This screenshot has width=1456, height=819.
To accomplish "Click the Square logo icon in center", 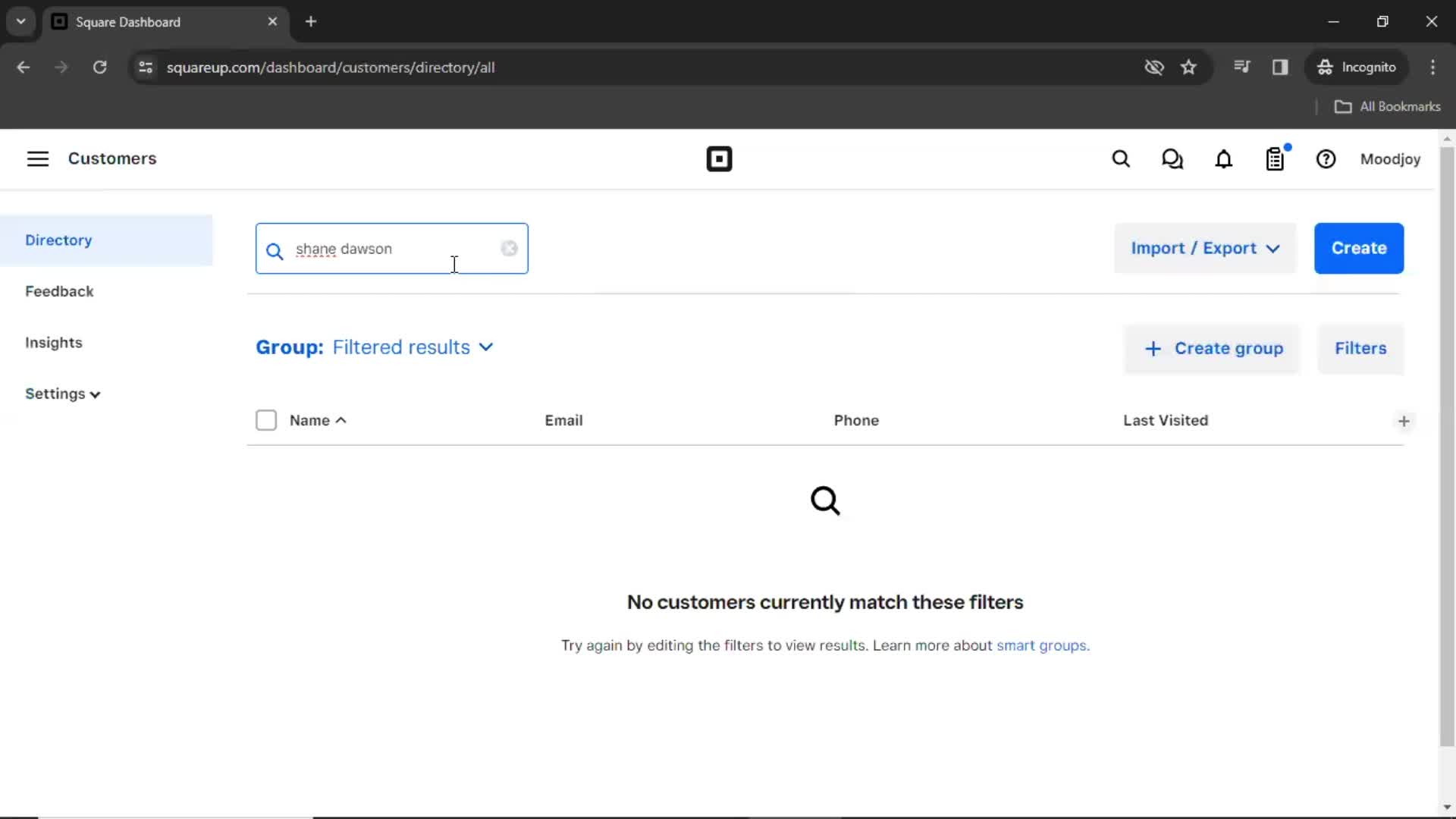I will [x=719, y=158].
